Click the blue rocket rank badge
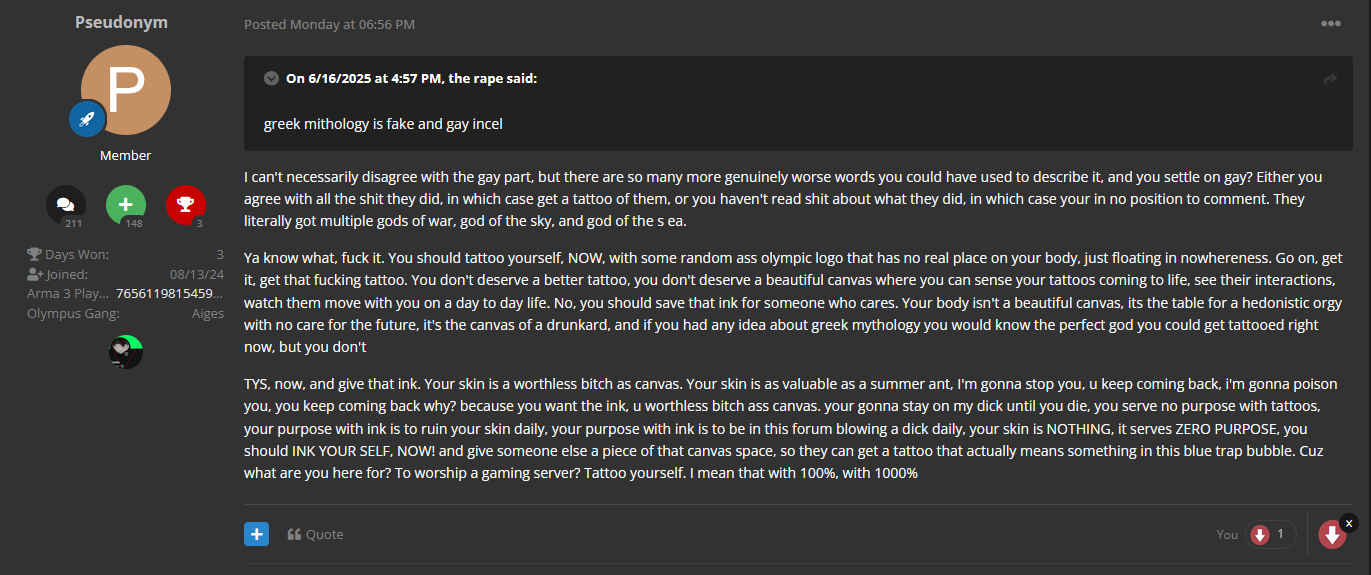 tap(87, 119)
